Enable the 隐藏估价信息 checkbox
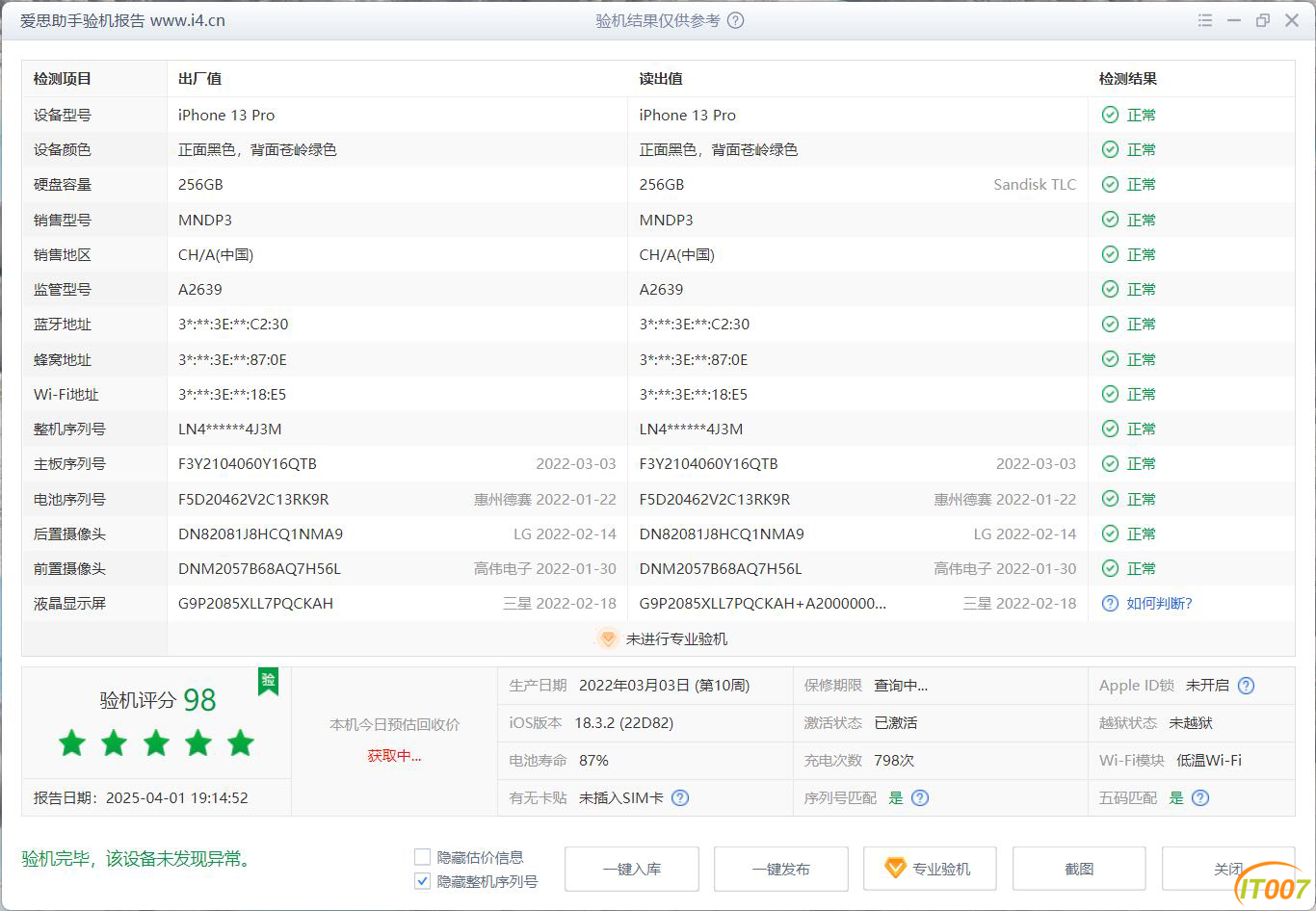 tap(422, 857)
